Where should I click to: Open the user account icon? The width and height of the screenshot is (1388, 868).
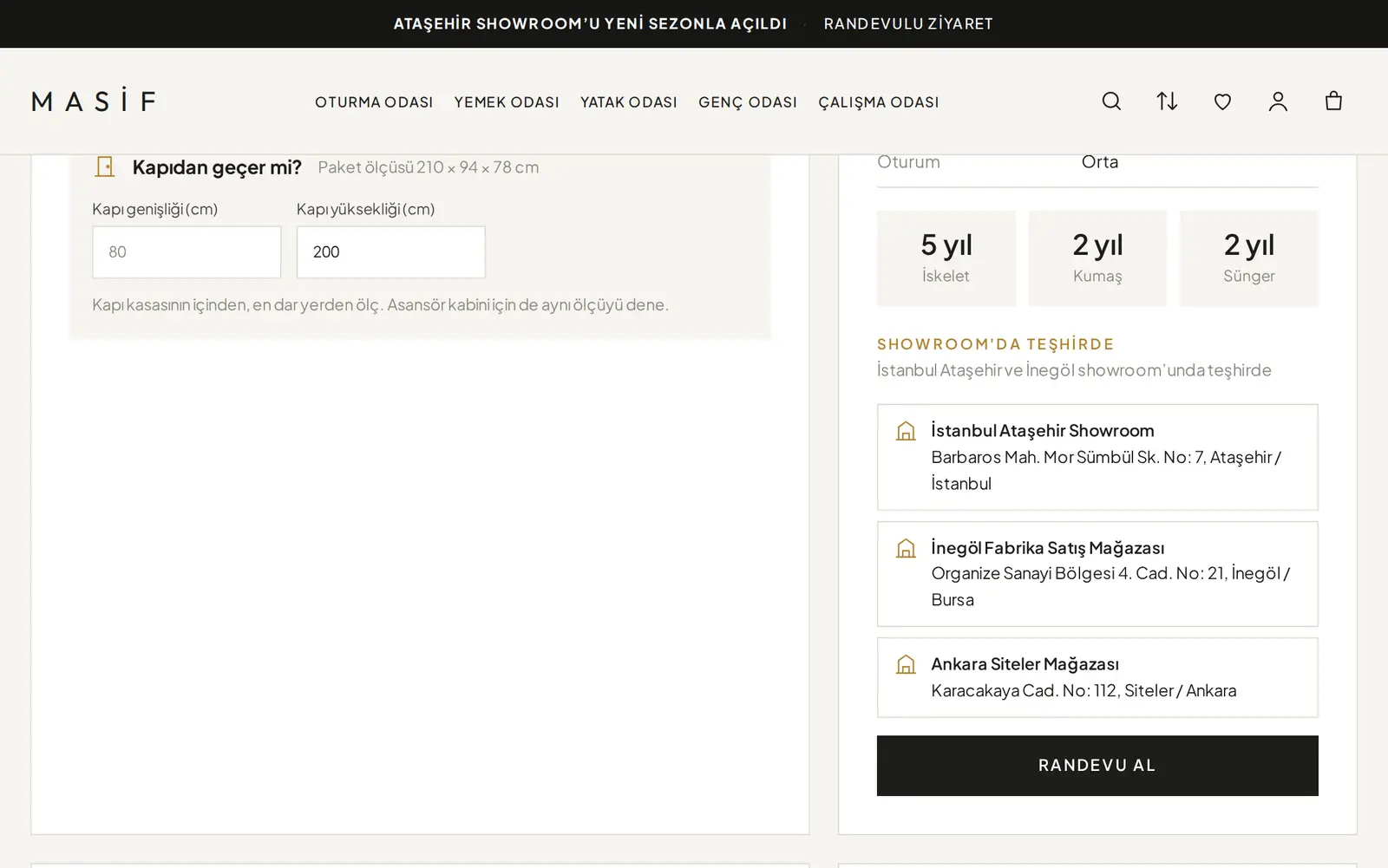1278,101
